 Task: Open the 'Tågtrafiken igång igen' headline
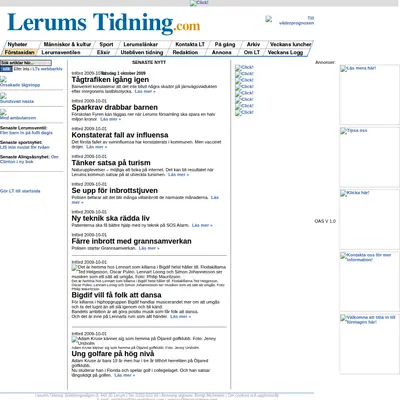[x=110, y=80]
